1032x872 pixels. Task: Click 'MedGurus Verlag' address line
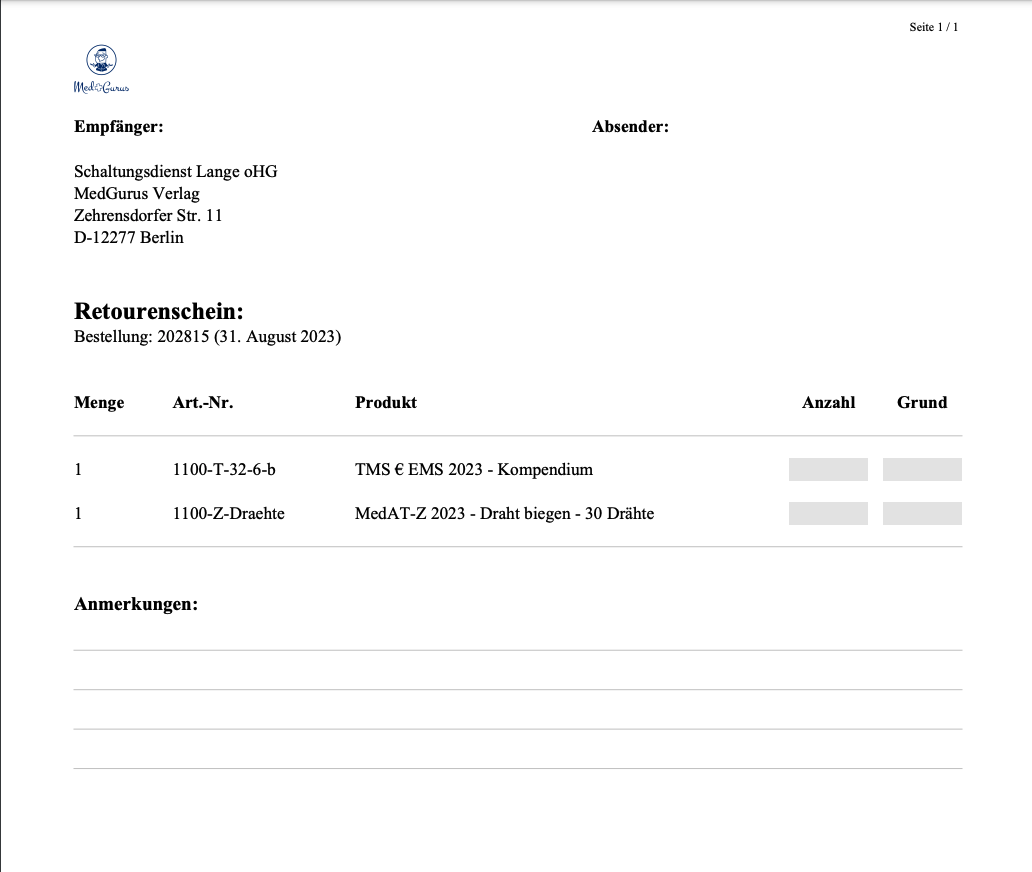(137, 193)
